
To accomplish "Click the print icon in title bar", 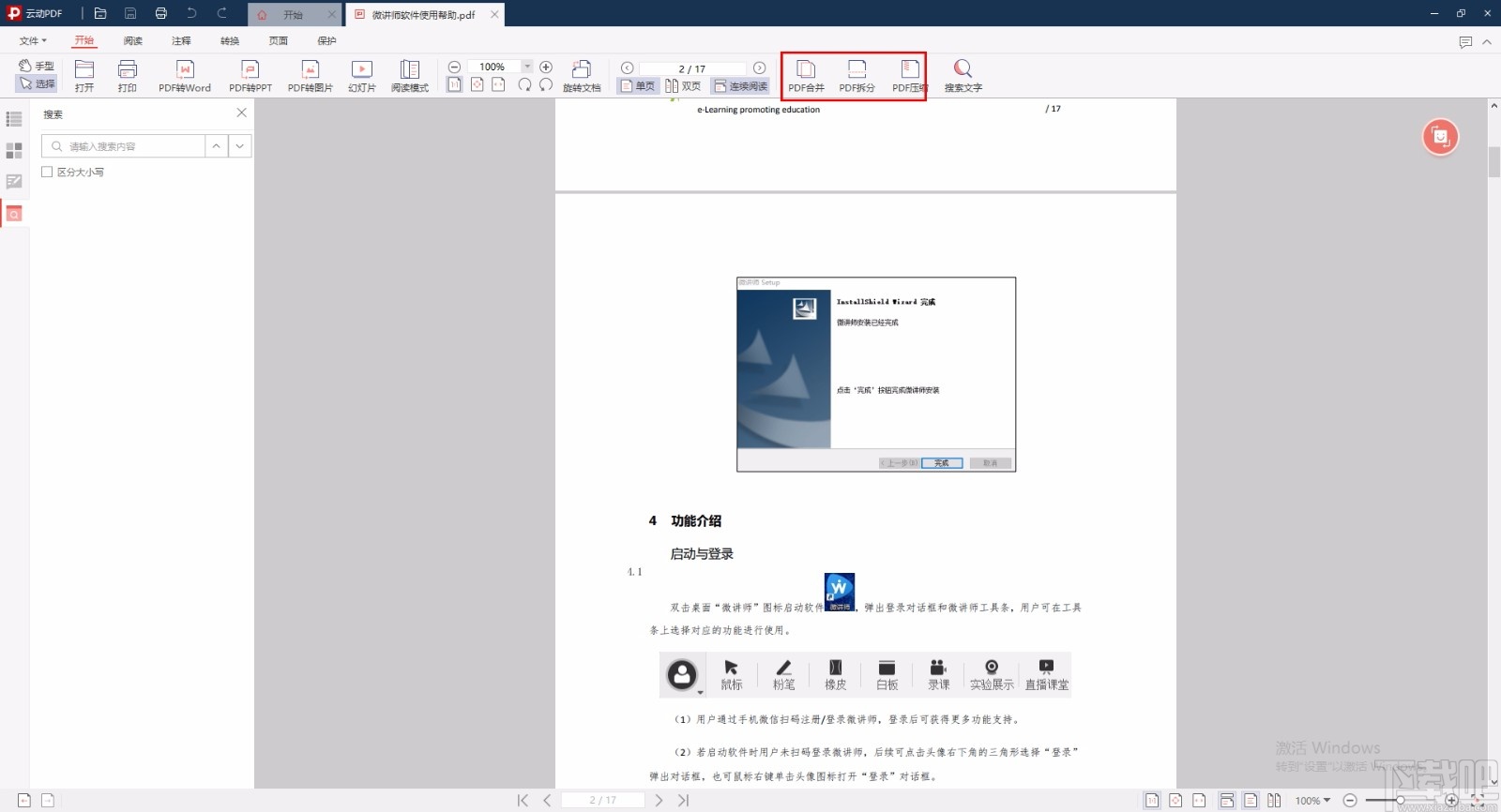I will click(161, 14).
